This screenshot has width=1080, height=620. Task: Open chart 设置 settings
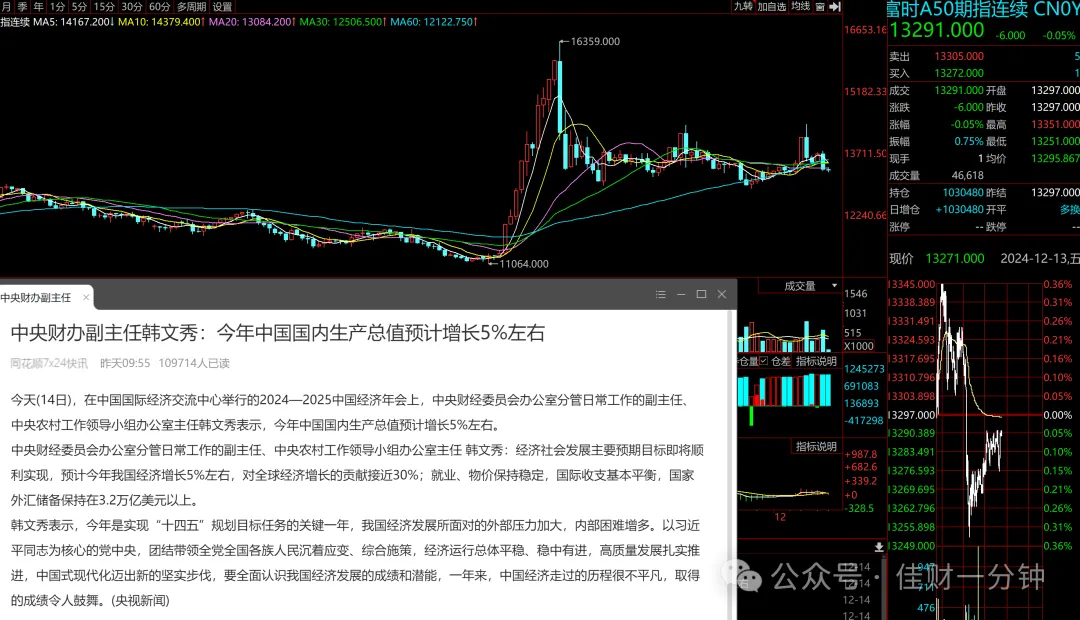tap(222, 6)
